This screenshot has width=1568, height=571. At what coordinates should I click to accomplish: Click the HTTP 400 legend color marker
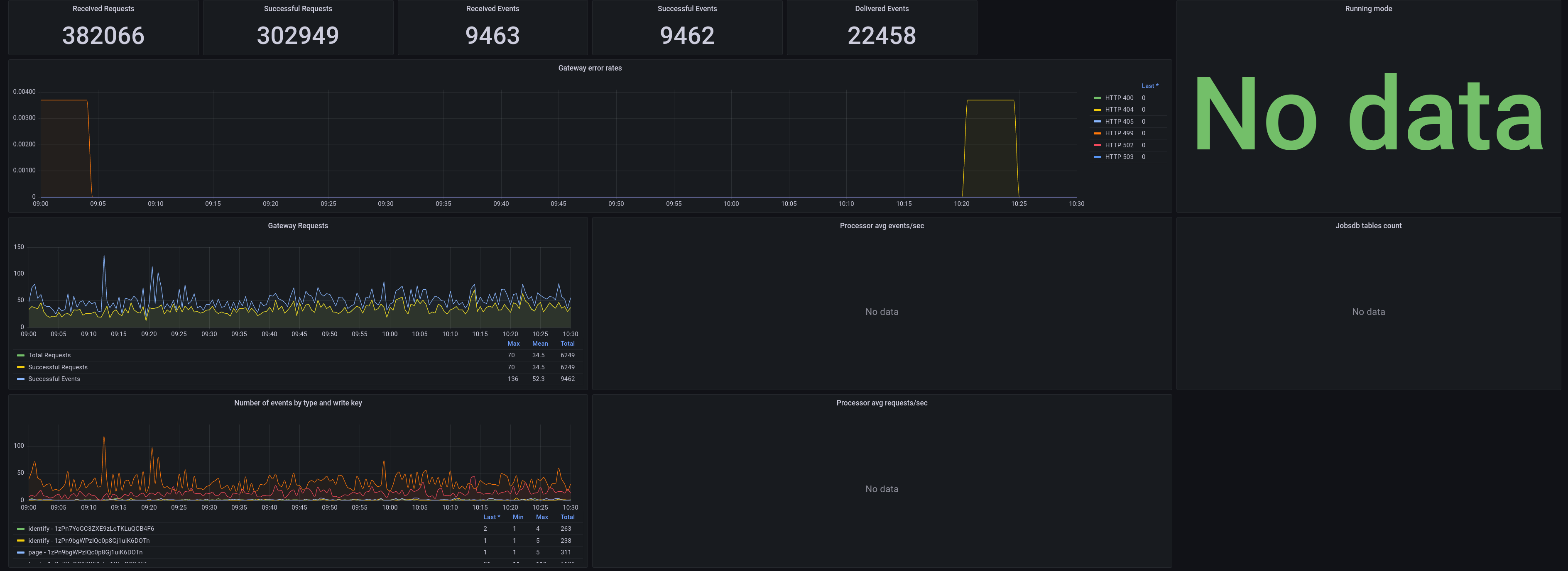point(1098,97)
